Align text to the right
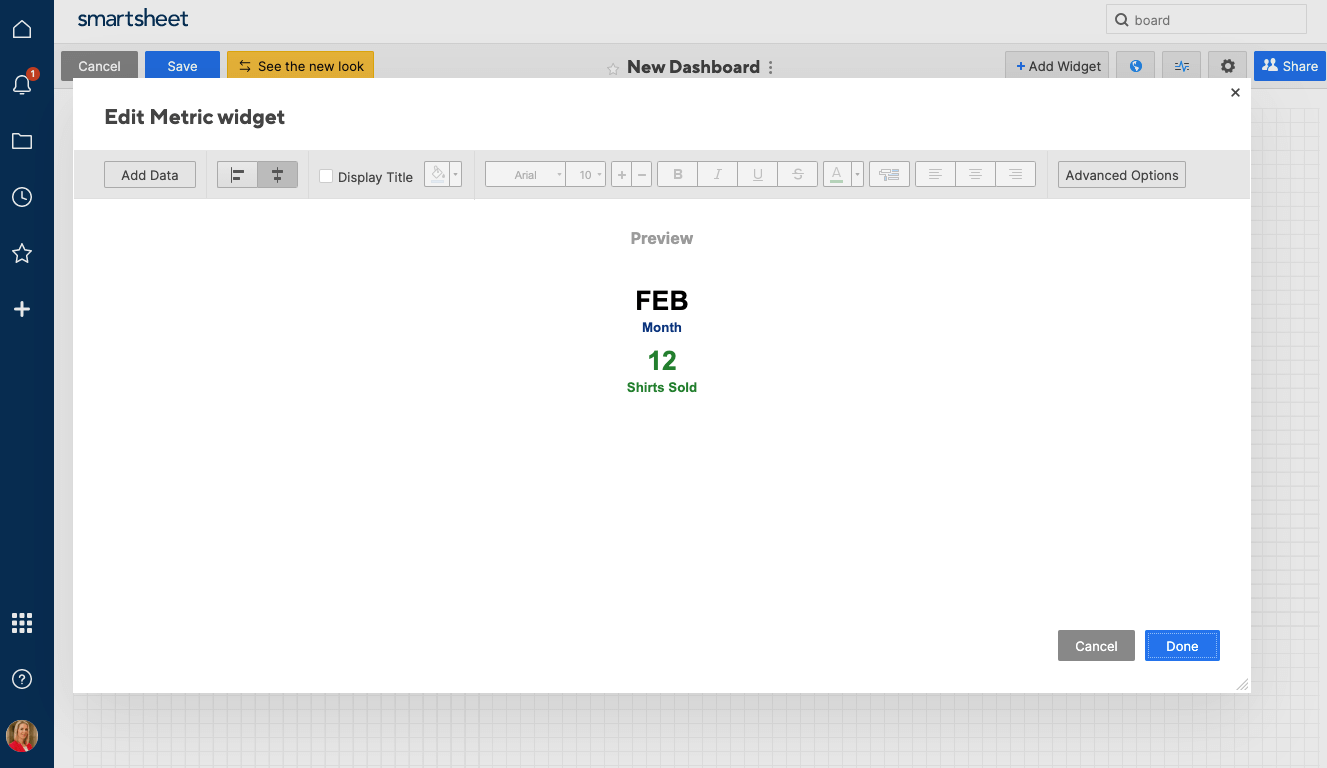The height and width of the screenshot is (768, 1327). (x=1015, y=175)
